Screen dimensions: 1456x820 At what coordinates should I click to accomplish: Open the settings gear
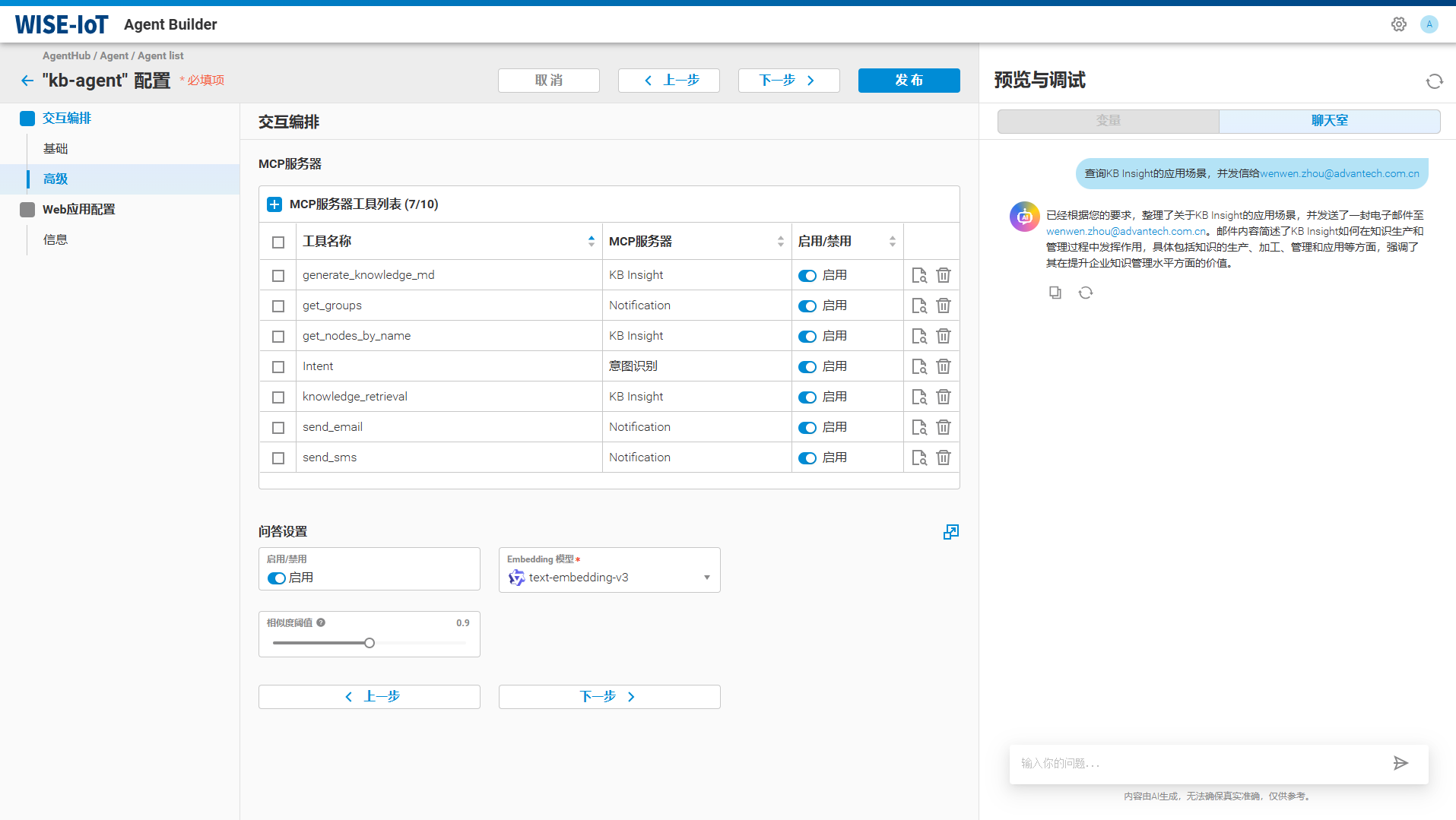tap(1398, 24)
